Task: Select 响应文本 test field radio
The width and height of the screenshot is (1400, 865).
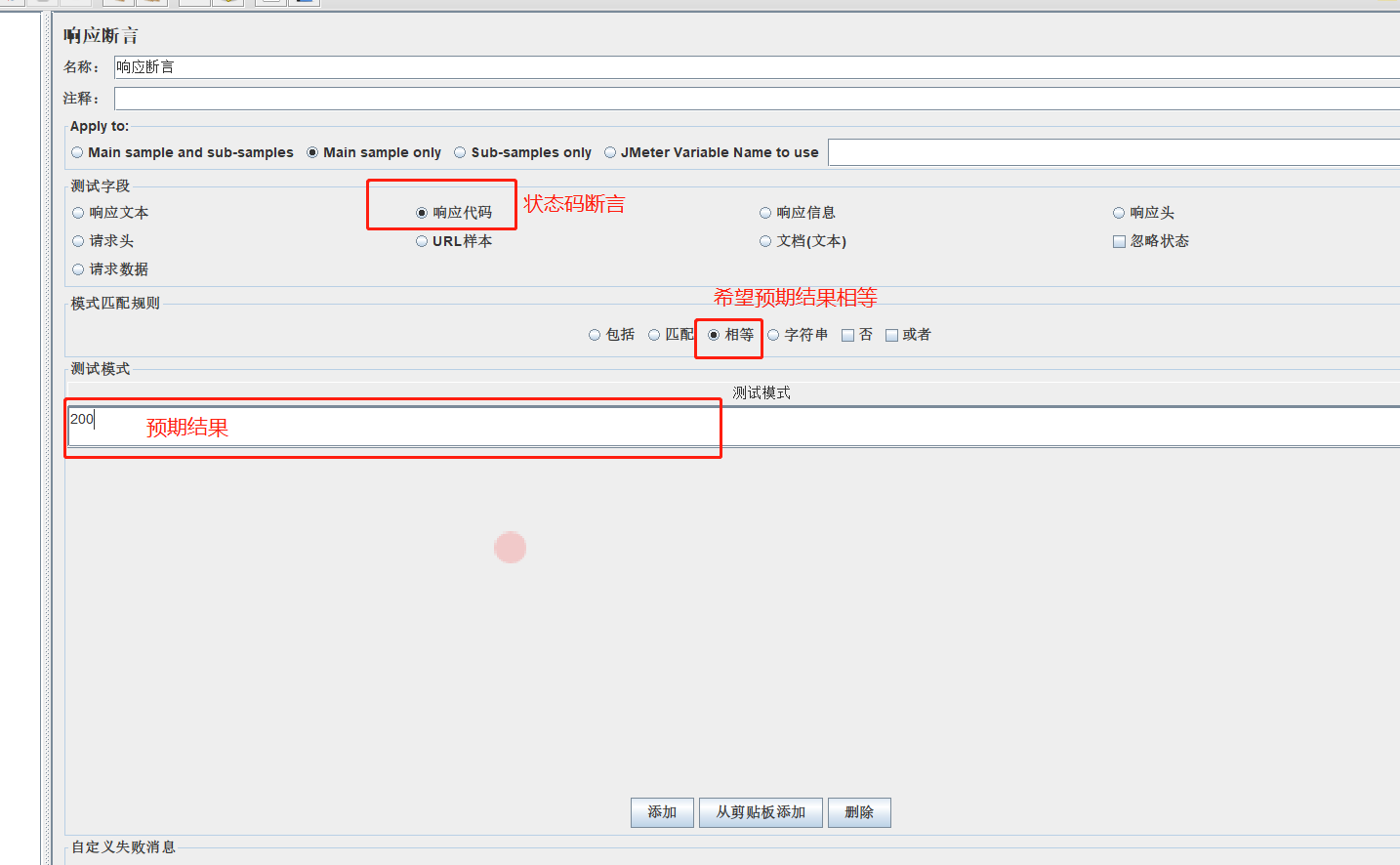Action: point(110,213)
